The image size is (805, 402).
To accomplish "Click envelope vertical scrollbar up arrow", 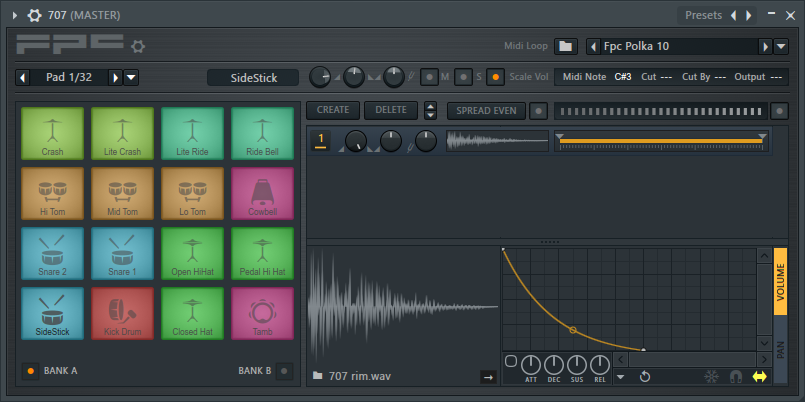I will point(764,255).
